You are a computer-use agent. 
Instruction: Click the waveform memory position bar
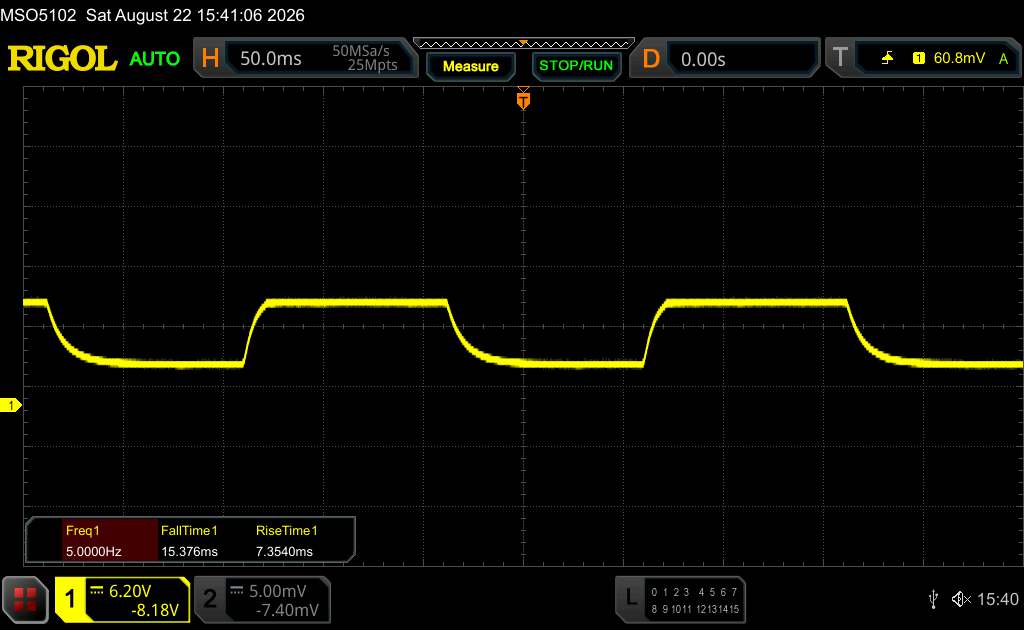tap(524, 44)
